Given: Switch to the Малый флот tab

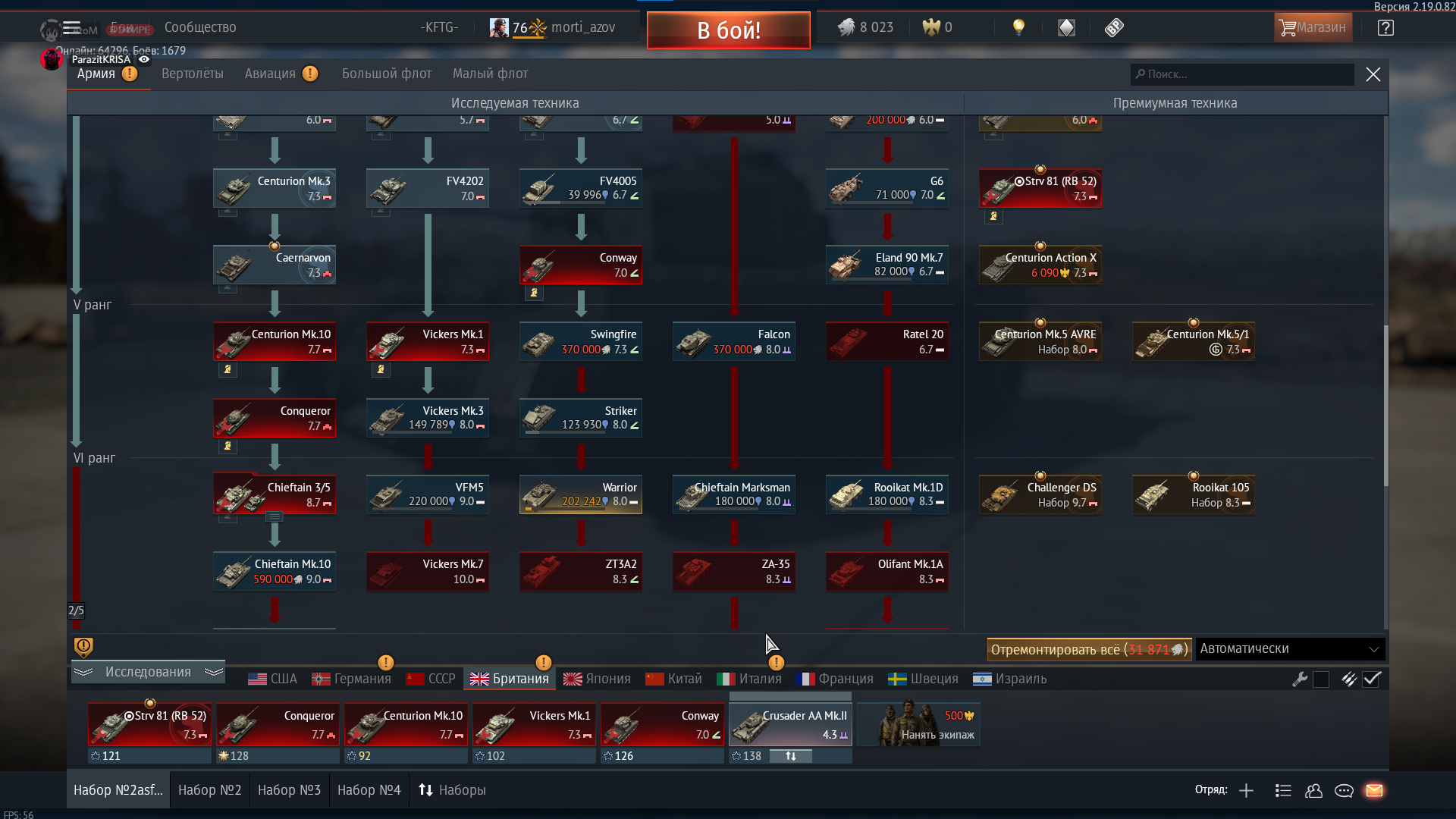Looking at the screenshot, I should coord(490,74).
